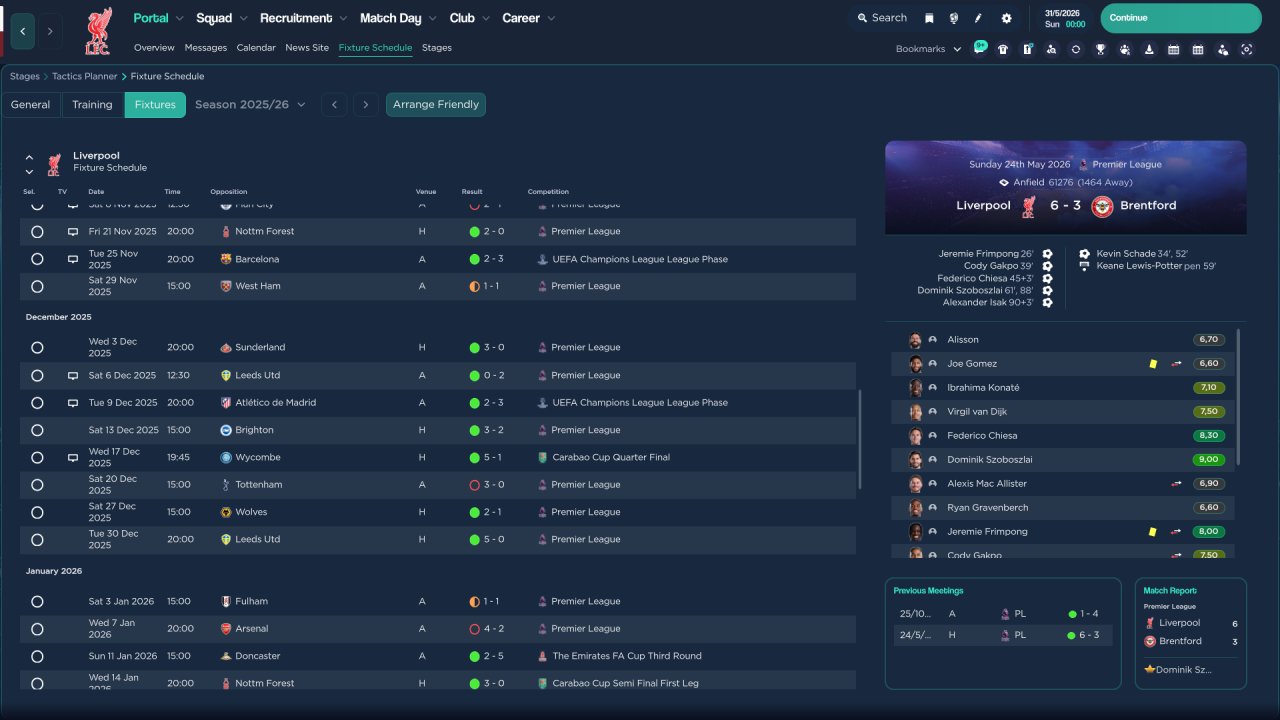Click the yellow card icon on Joe Gomez's row
The width and height of the screenshot is (1280, 720).
click(1153, 364)
